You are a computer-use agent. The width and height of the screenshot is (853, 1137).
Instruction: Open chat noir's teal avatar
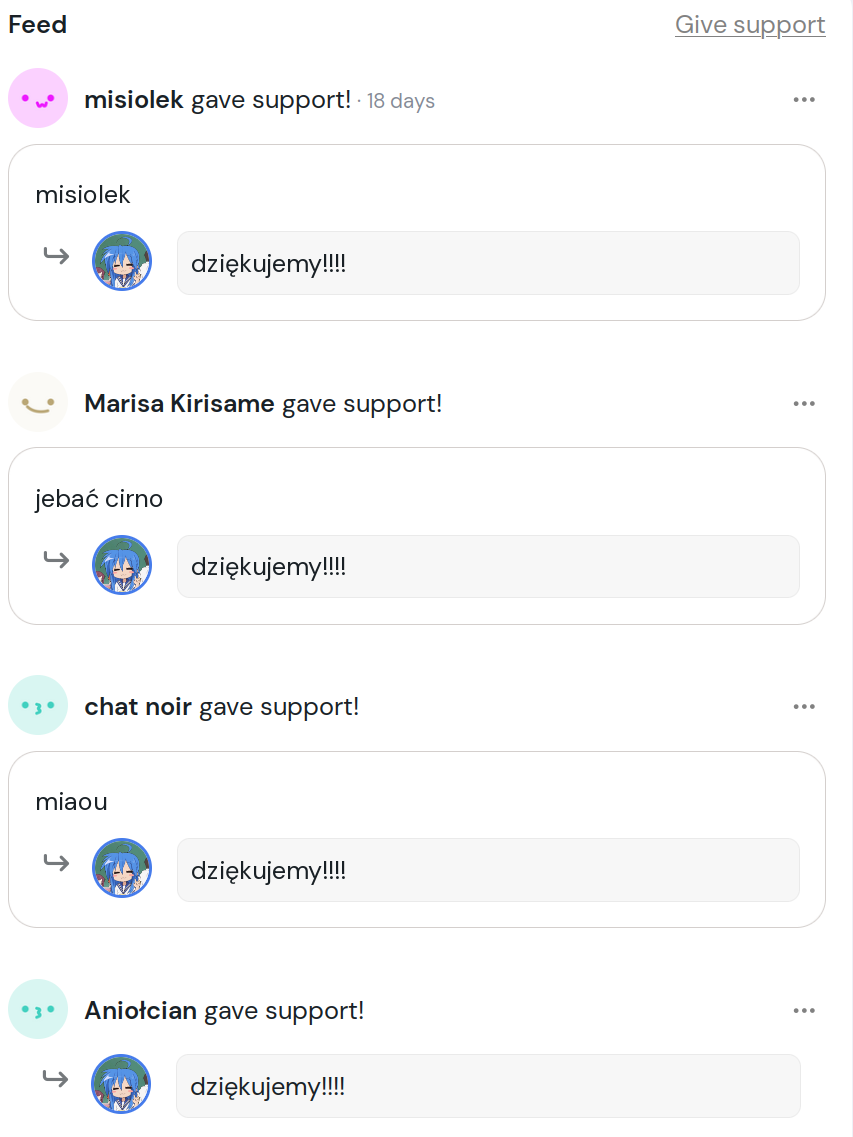tap(38, 706)
